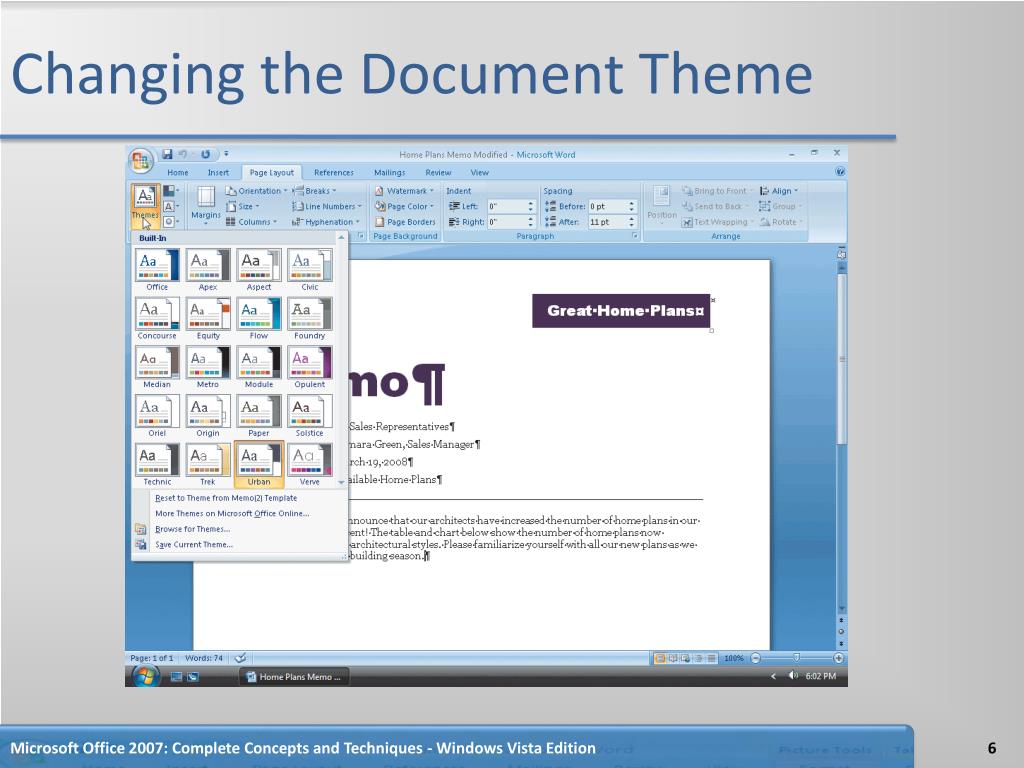This screenshot has width=1024, height=768.
Task: Click the Indent Right field
Action: pos(511,222)
